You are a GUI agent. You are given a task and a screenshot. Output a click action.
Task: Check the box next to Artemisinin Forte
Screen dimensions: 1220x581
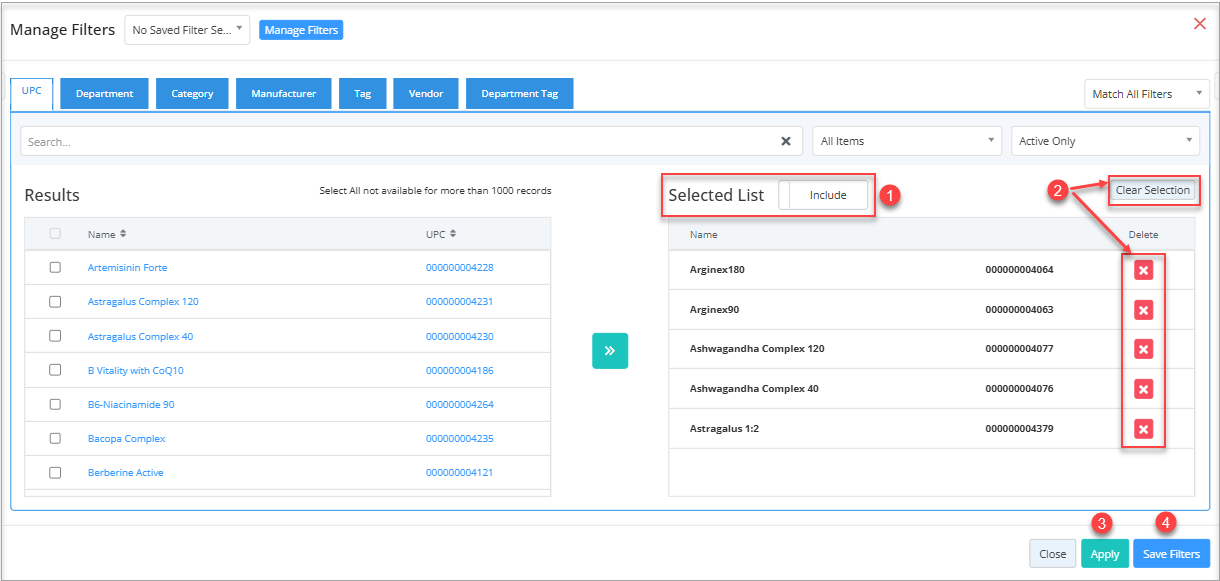click(55, 267)
